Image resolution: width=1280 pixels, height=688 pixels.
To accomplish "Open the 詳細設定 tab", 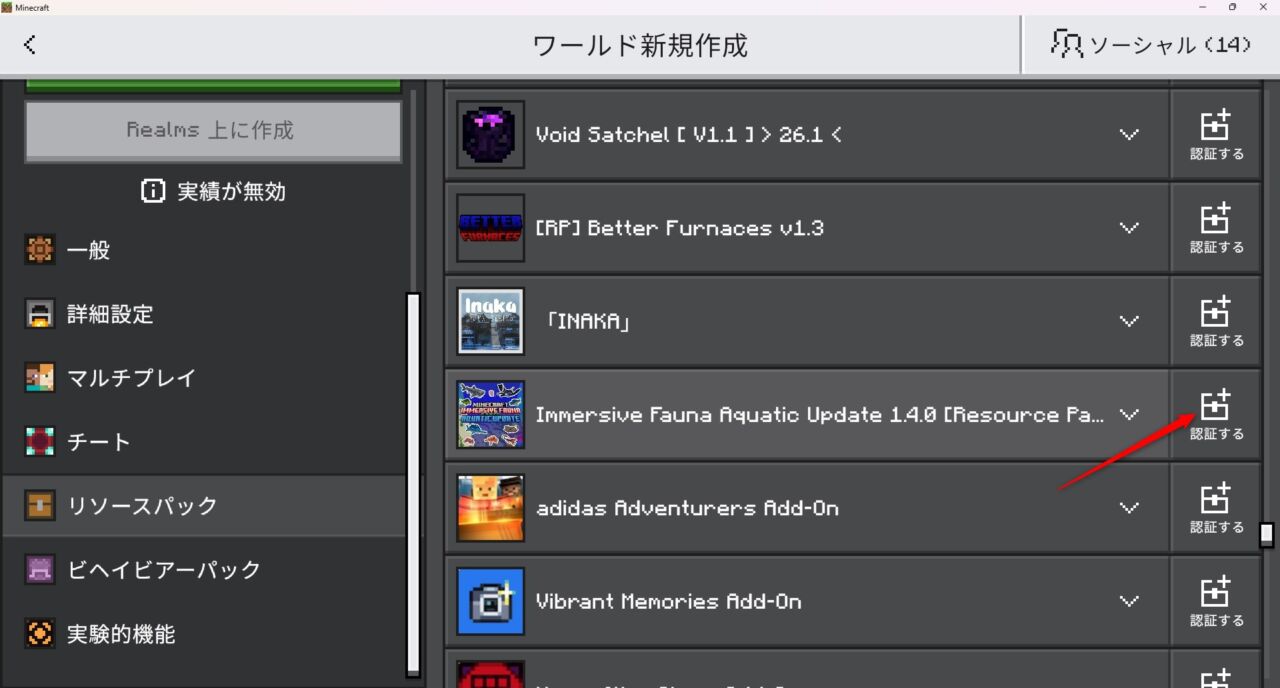I will tap(205, 314).
